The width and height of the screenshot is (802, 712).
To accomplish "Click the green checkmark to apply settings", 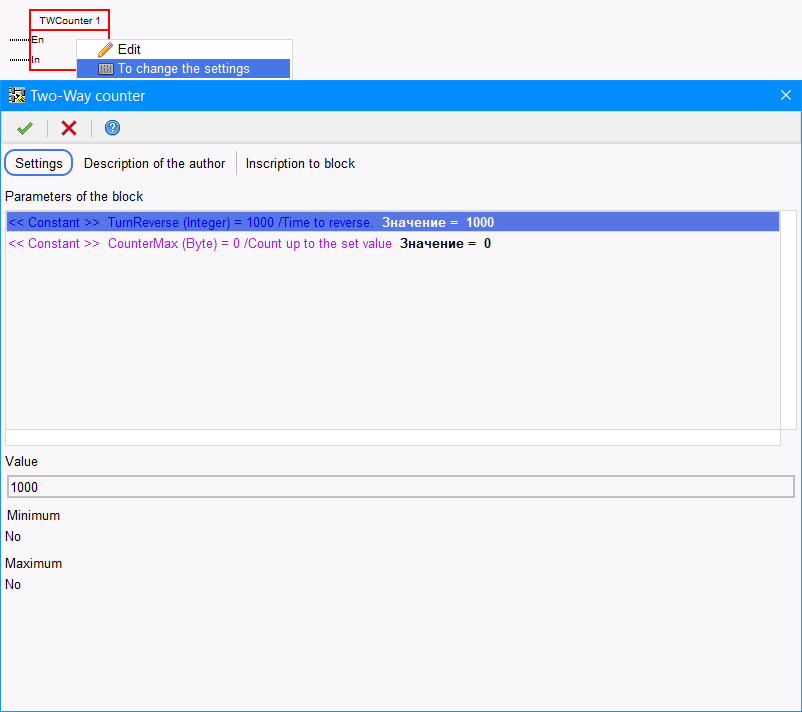I will tap(25, 127).
